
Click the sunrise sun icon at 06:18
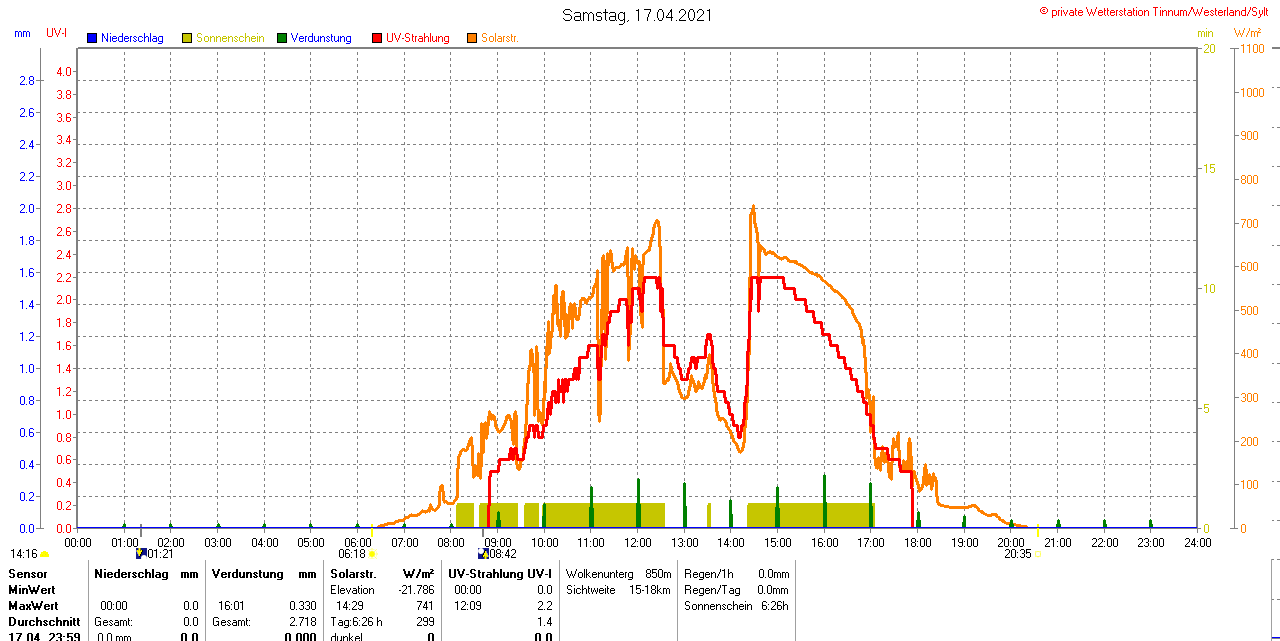(372, 554)
